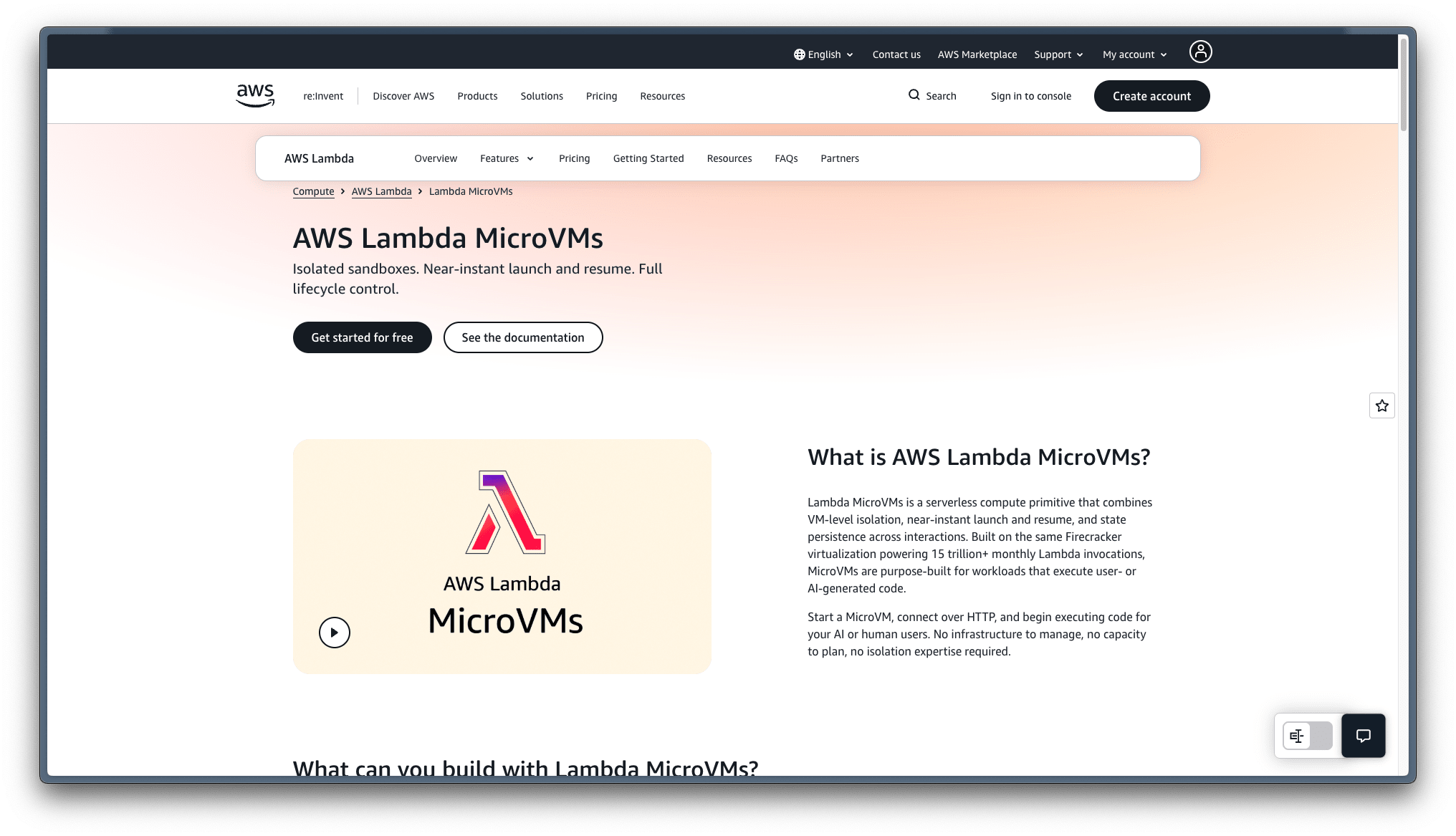The image size is (1456, 836).
Task: Click the MicroVMs video thumbnail
Action: pos(502,557)
